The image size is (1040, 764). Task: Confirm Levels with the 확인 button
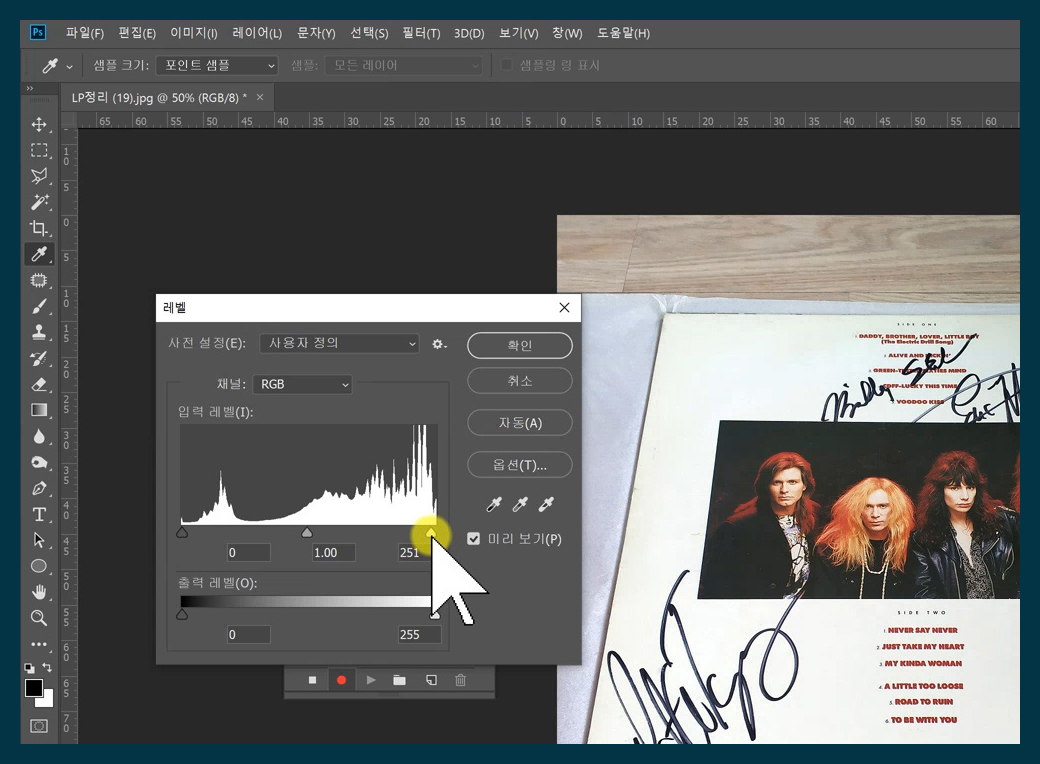(x=520, y=345)
